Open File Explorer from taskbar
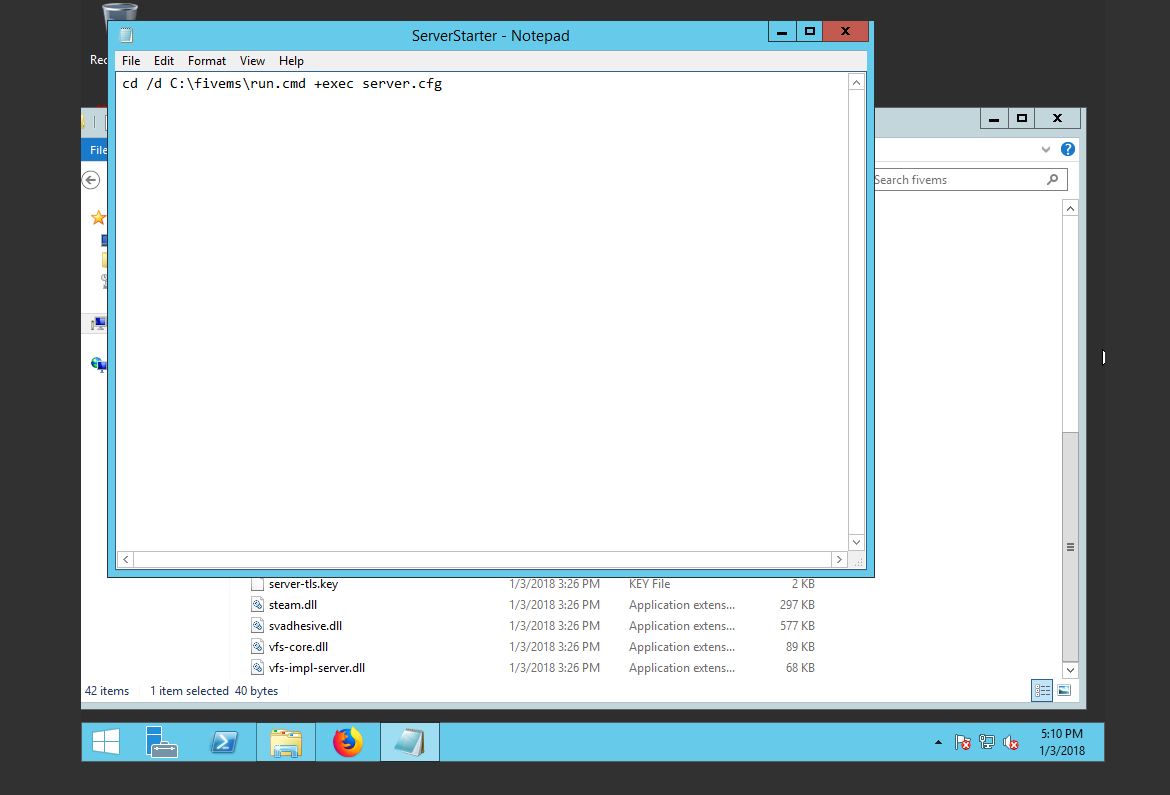The height and width of the screenshot is (795, 1170). pyautogui.click(x=286, y=742)
